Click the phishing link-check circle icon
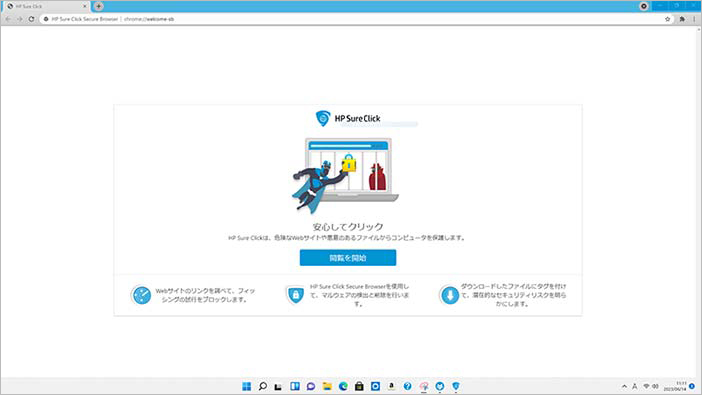This screenshot has width=702, height=395. (141, 296)
